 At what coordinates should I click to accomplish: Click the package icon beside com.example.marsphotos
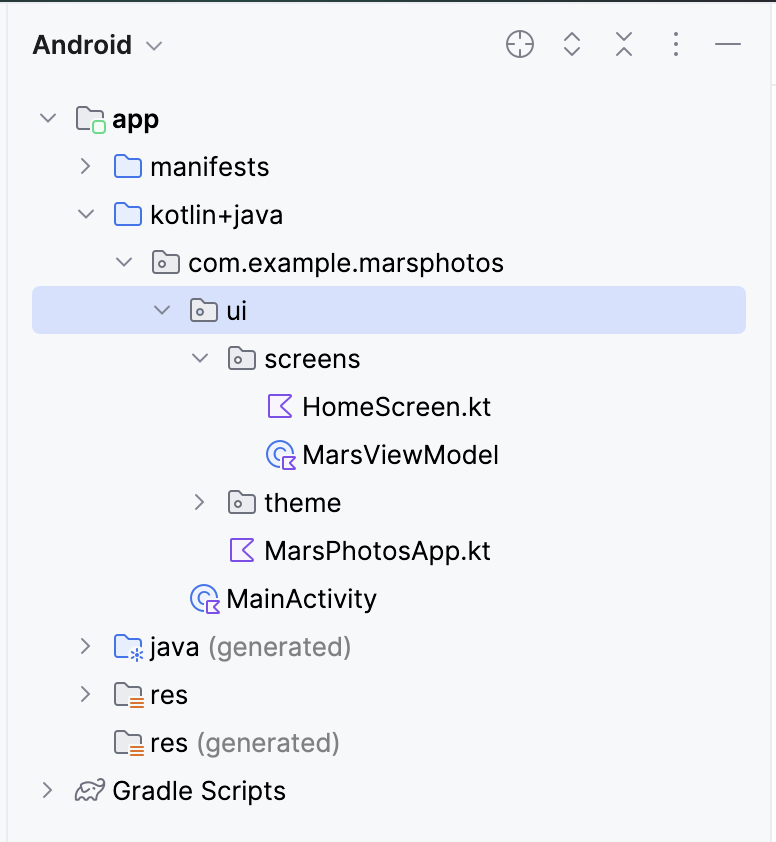pos(166,262)
